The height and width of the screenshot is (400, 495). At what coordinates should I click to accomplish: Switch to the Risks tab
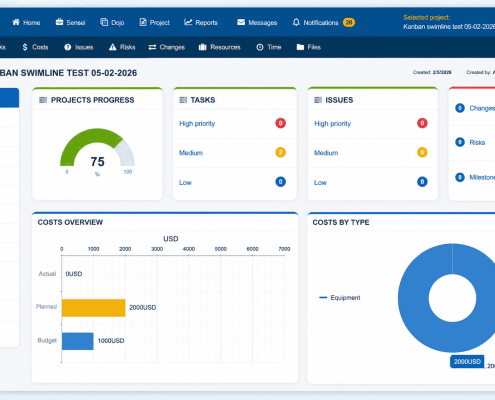pyautogui.click(x=122, y=47)
